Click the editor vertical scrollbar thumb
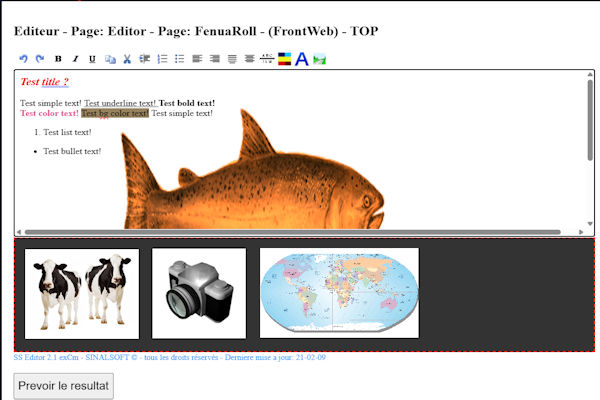Viewport: 600px width, 400px height. [x=590, y=120]
